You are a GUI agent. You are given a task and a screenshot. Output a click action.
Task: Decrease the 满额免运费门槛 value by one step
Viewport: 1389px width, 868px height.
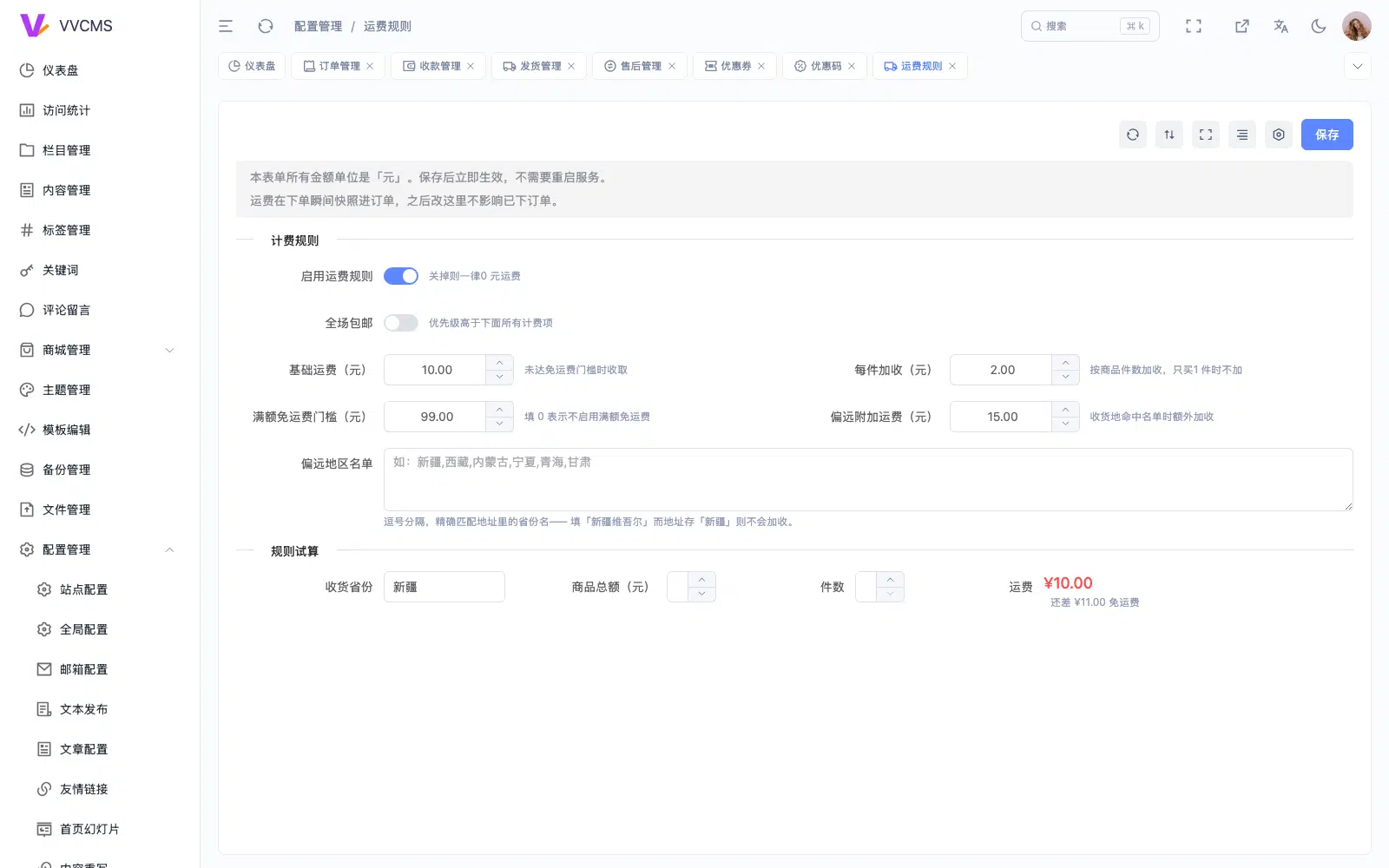499,424
